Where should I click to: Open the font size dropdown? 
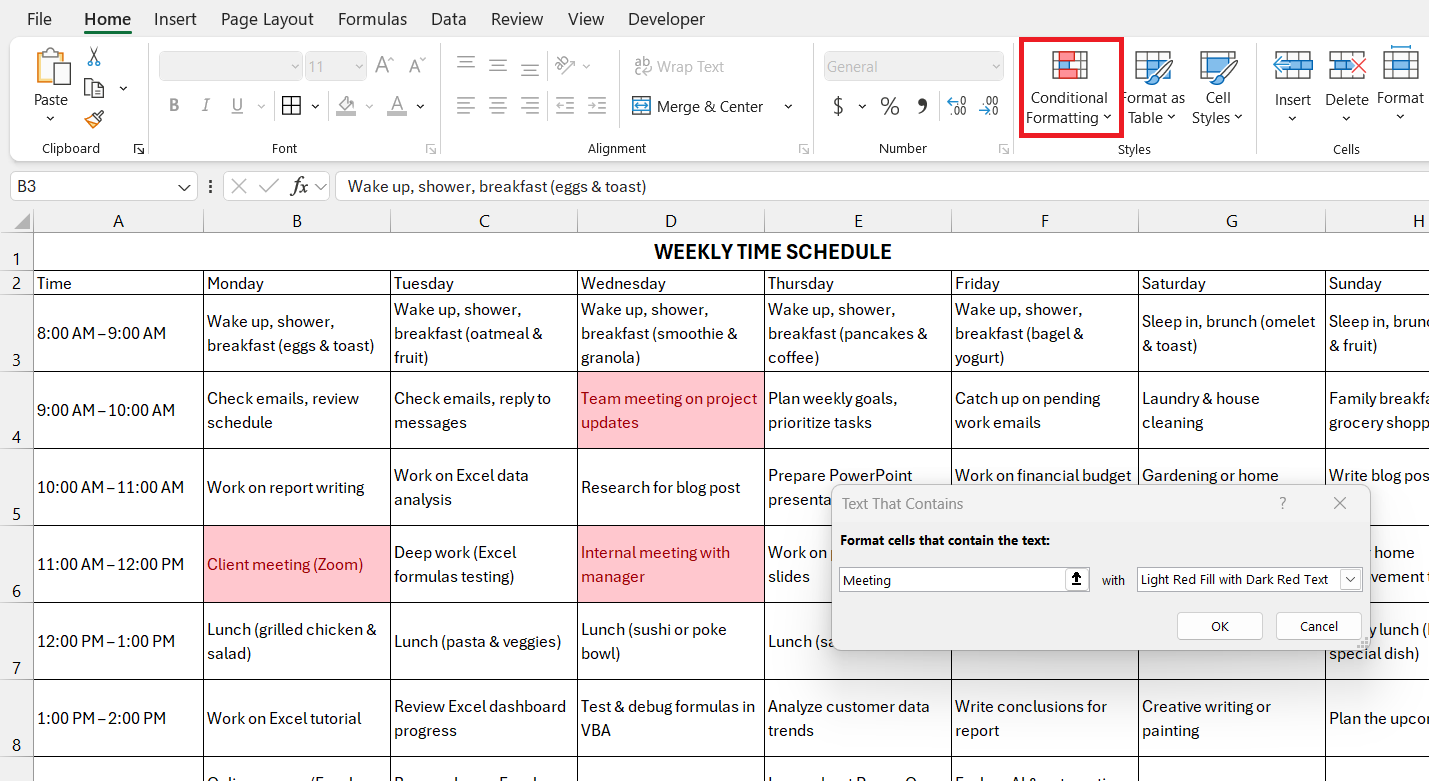coord(358,66)
